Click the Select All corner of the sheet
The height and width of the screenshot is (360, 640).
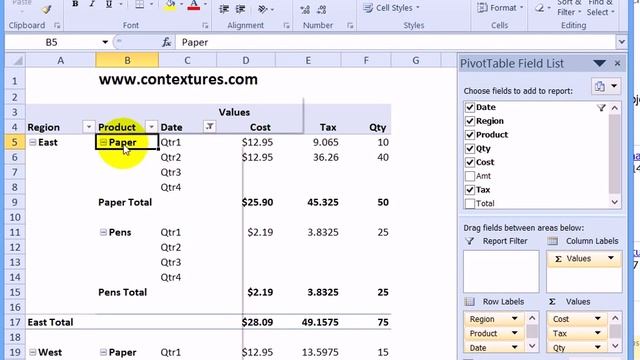(x=16, y=60)
